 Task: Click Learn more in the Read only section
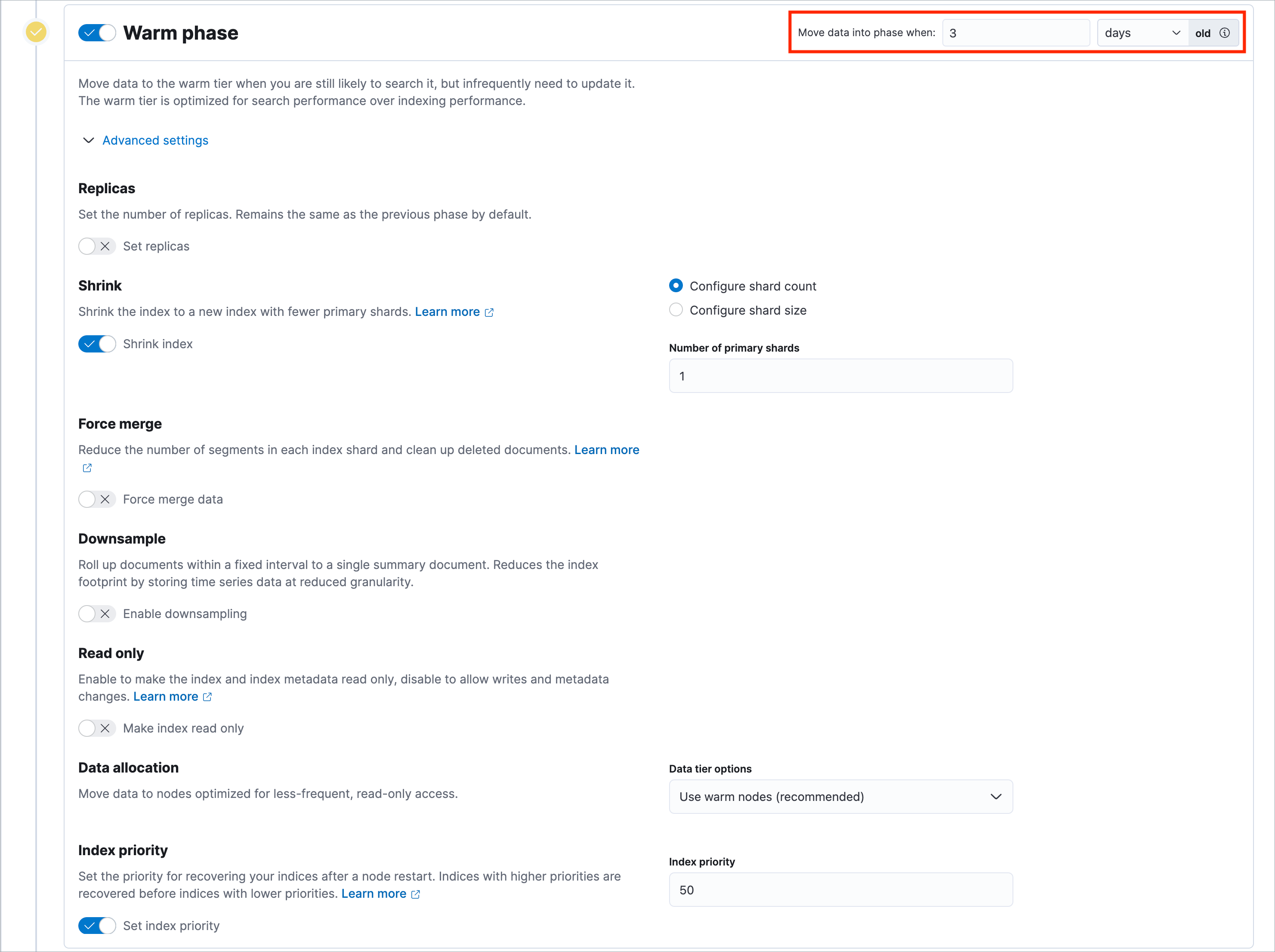pyautogui.click(x=166, y=696)
